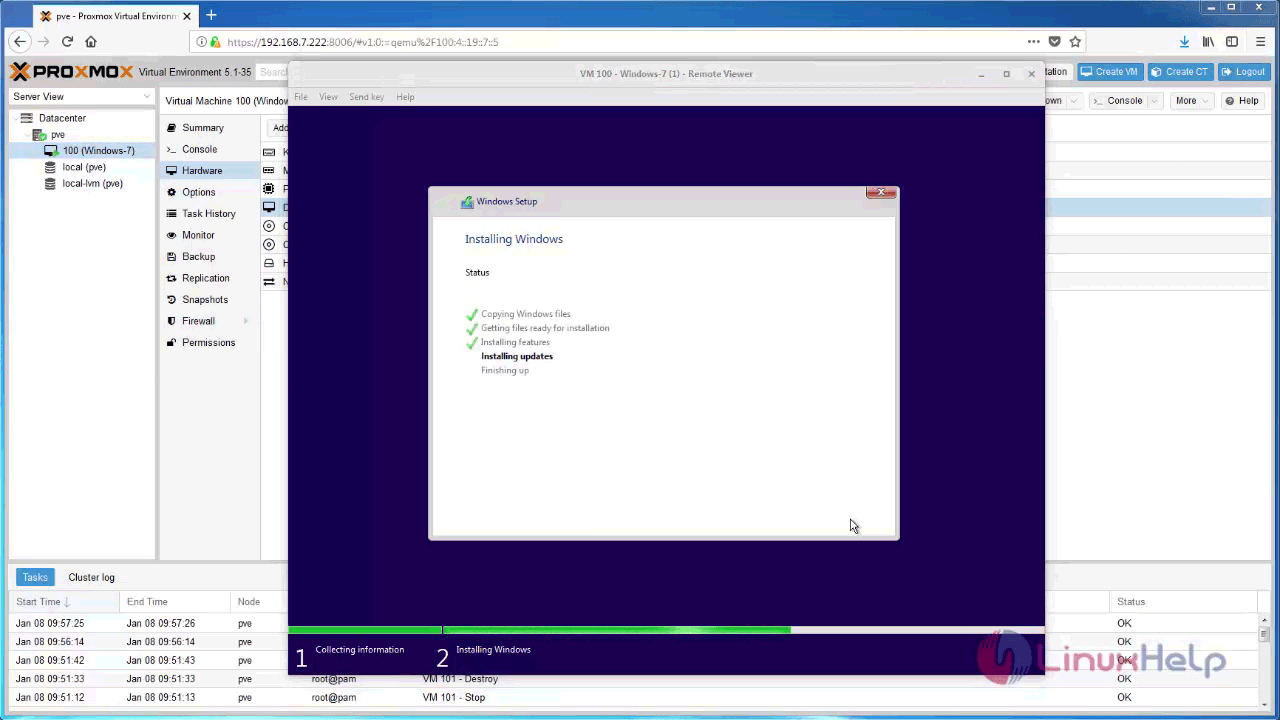
Task: Click the Create CT button
Action: click(x=1180, y=72)
